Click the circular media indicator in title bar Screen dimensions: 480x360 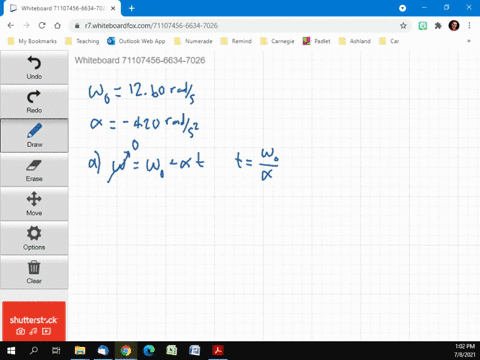[402, 8]
